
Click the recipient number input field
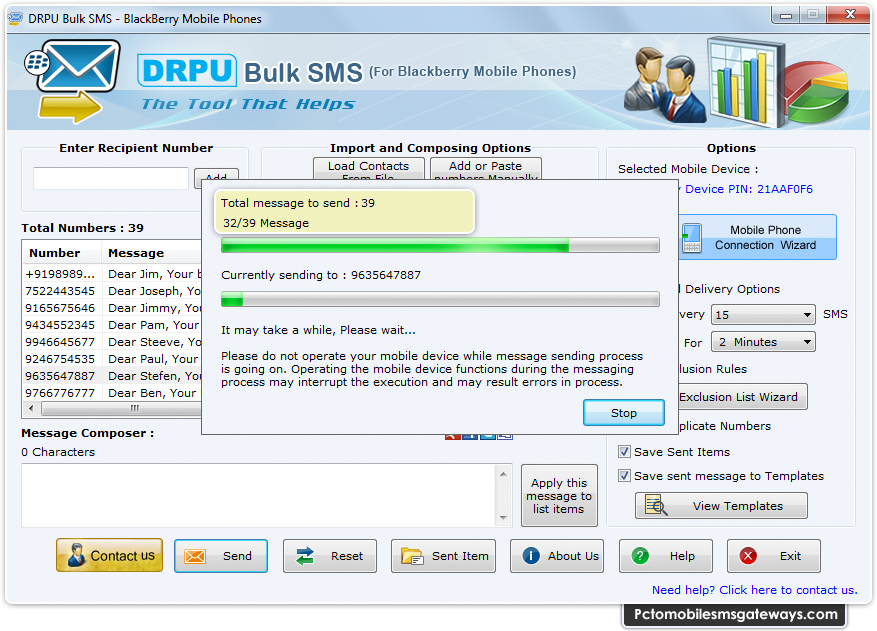[111, 178]
